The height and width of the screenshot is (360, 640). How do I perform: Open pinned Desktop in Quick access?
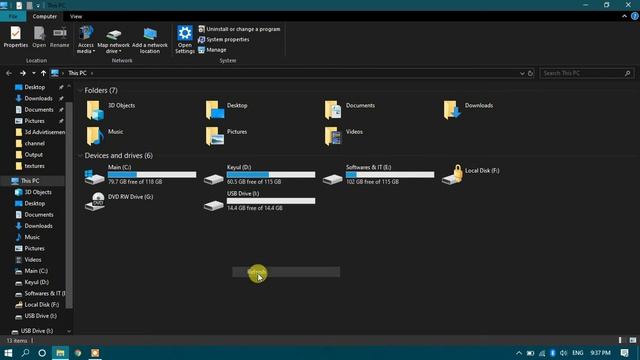coord(35,87)
